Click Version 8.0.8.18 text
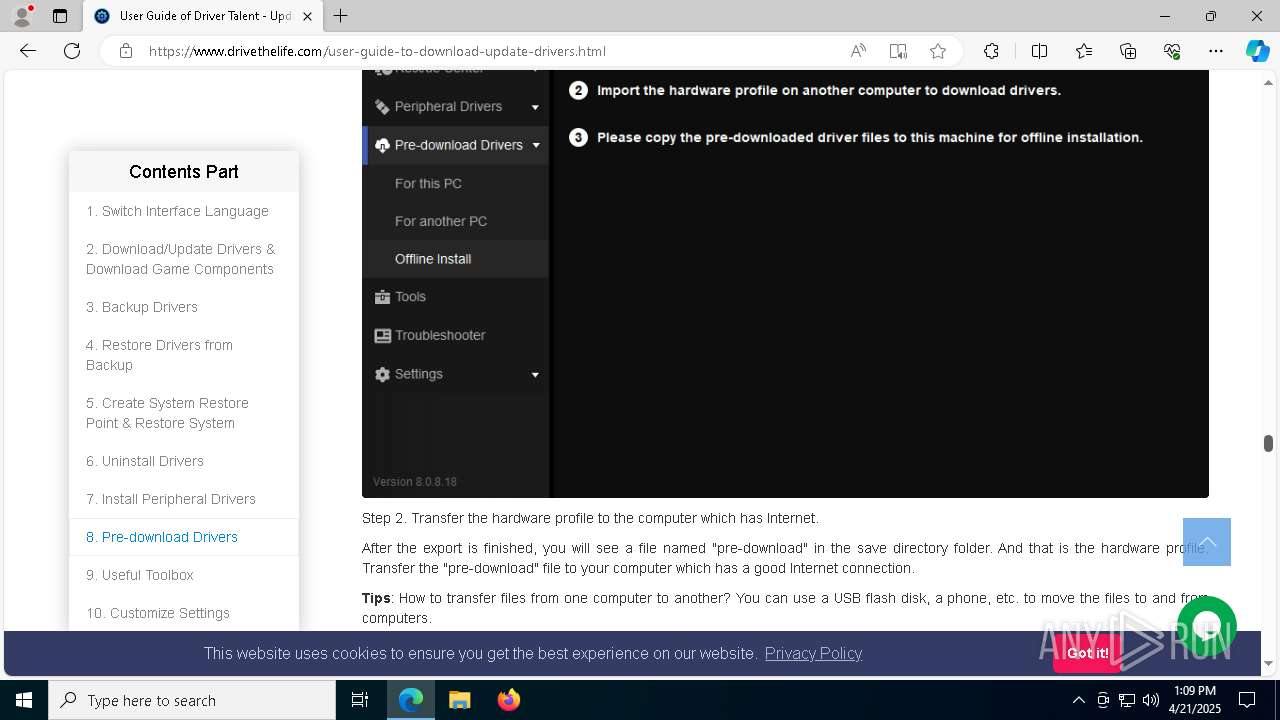The image size is (1280, 720). tap(415, 482)
